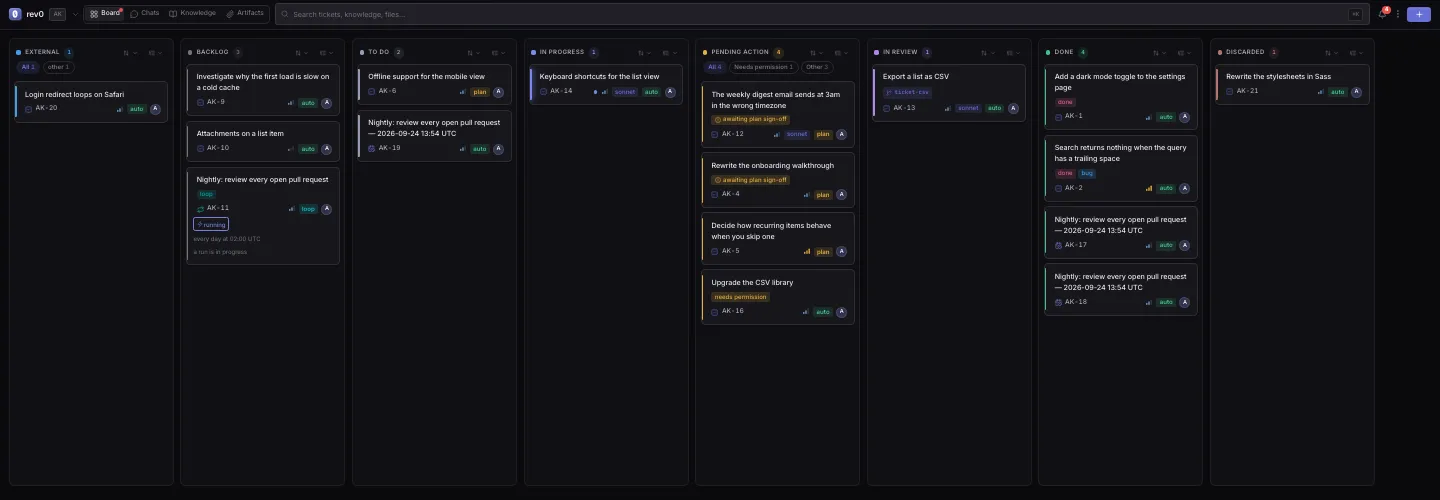This screenshot has width=1440, height=500.
Task: Open the three-dot more options menu
Action: click(x=1398, y=14)
